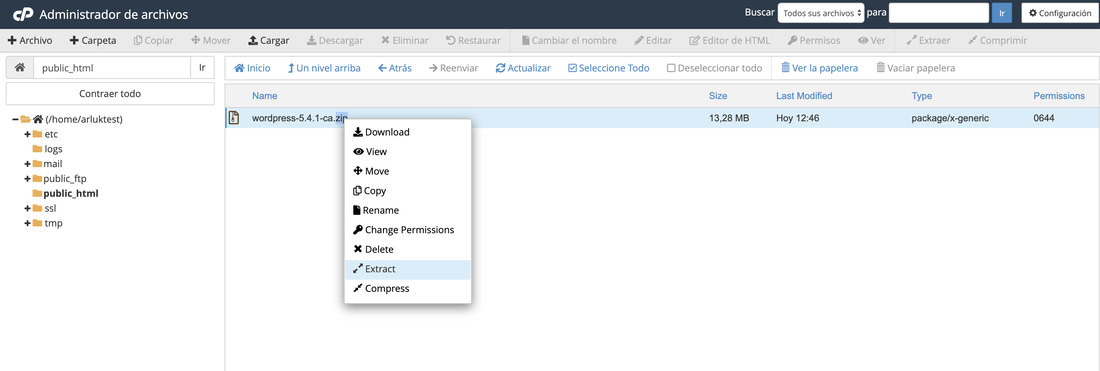Sort the file list by Name

(264, 95)
